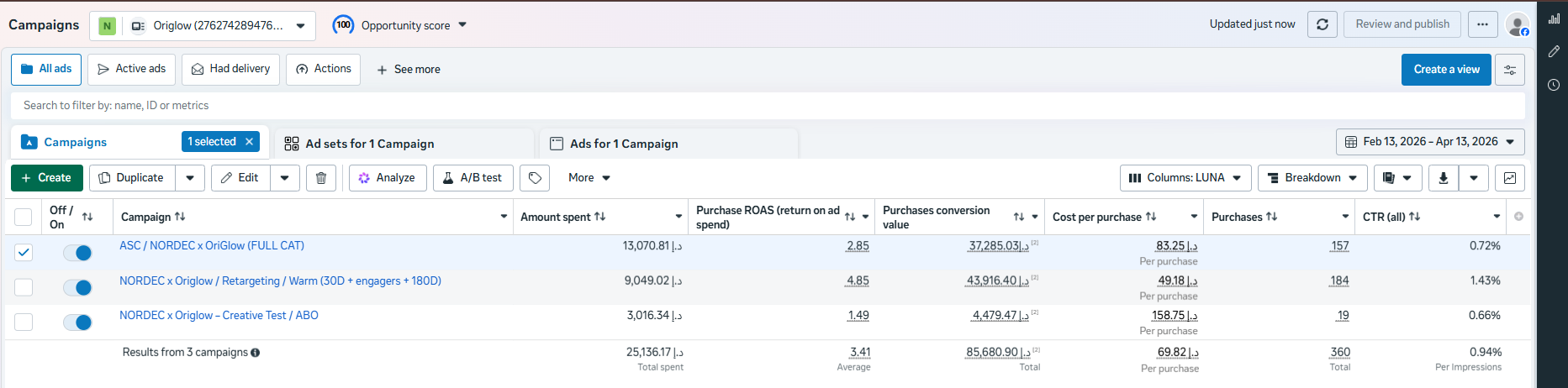The image size is (1568, 388).
Task: Click the Analyze button
Action: 388,178
